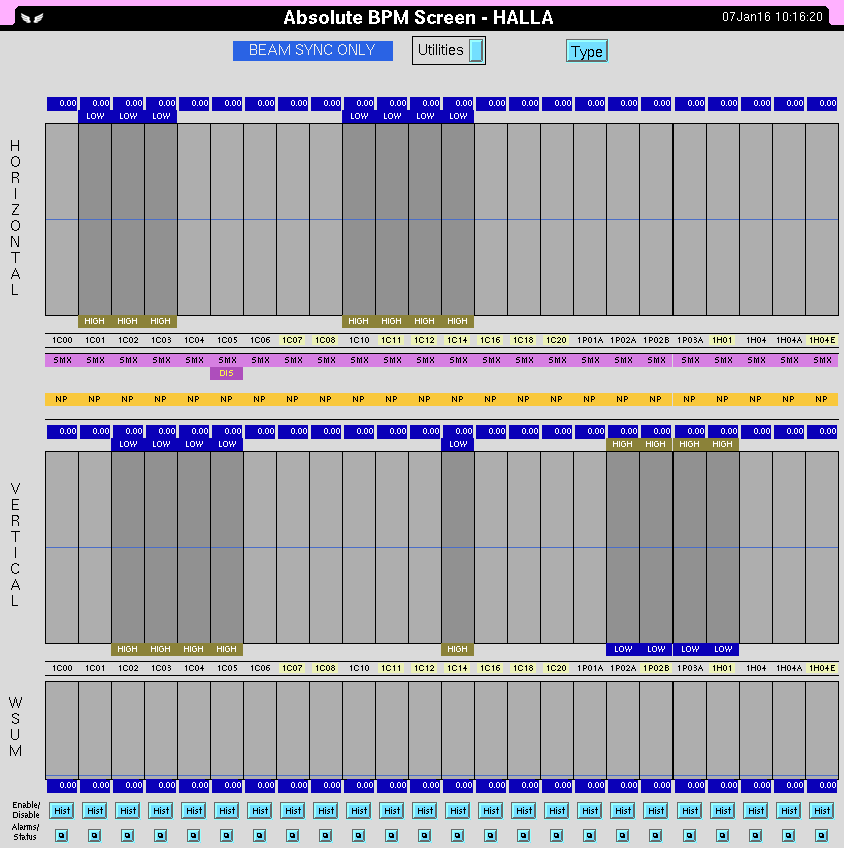Image resolution: width=844 pixels, height=848 pixels.
Task: Open alarm status icon for 1C03 column
Action: point(161,836)
